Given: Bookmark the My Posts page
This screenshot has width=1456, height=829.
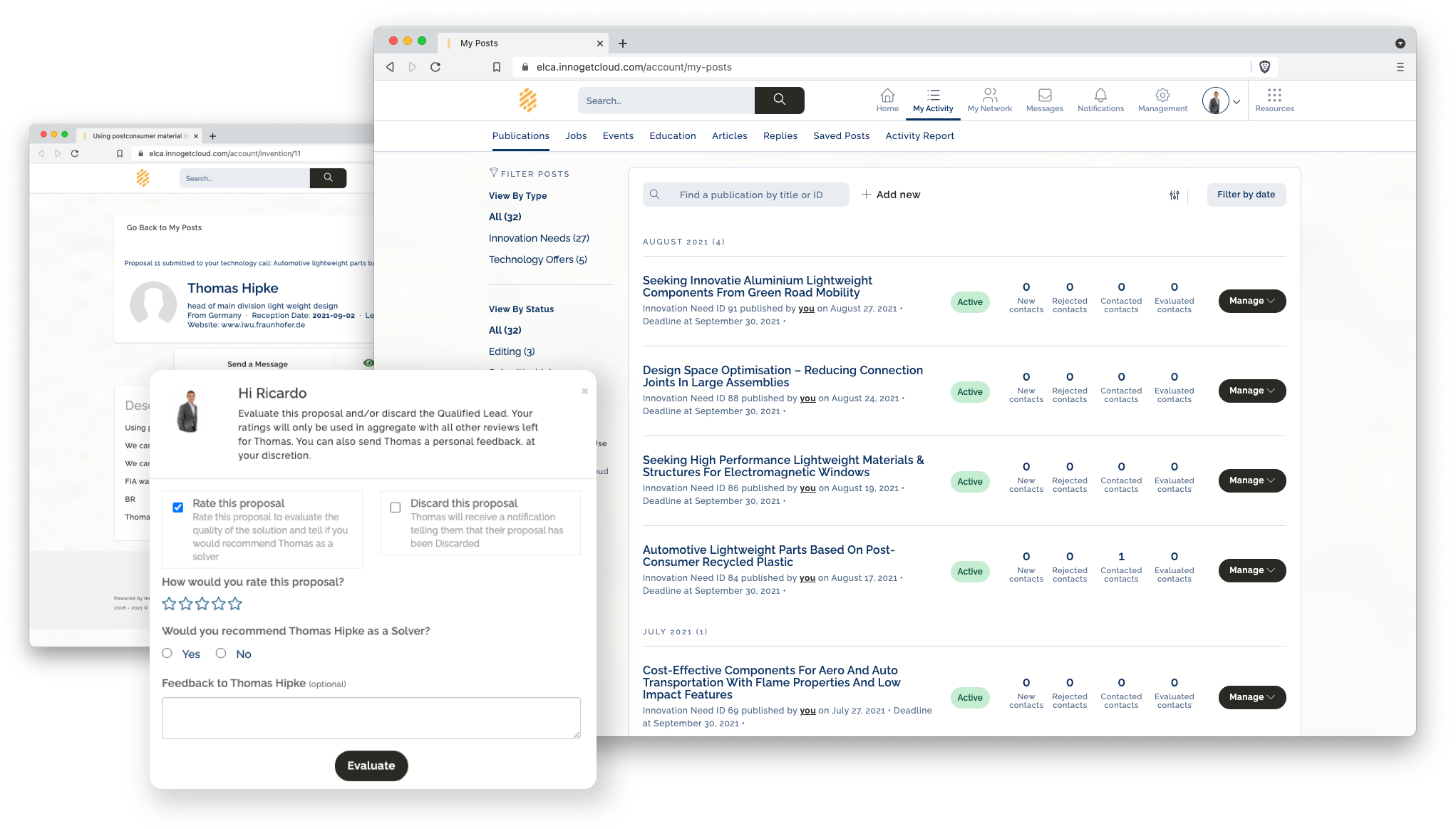Looking at the screenshot, I should click(x=497, y=67).
